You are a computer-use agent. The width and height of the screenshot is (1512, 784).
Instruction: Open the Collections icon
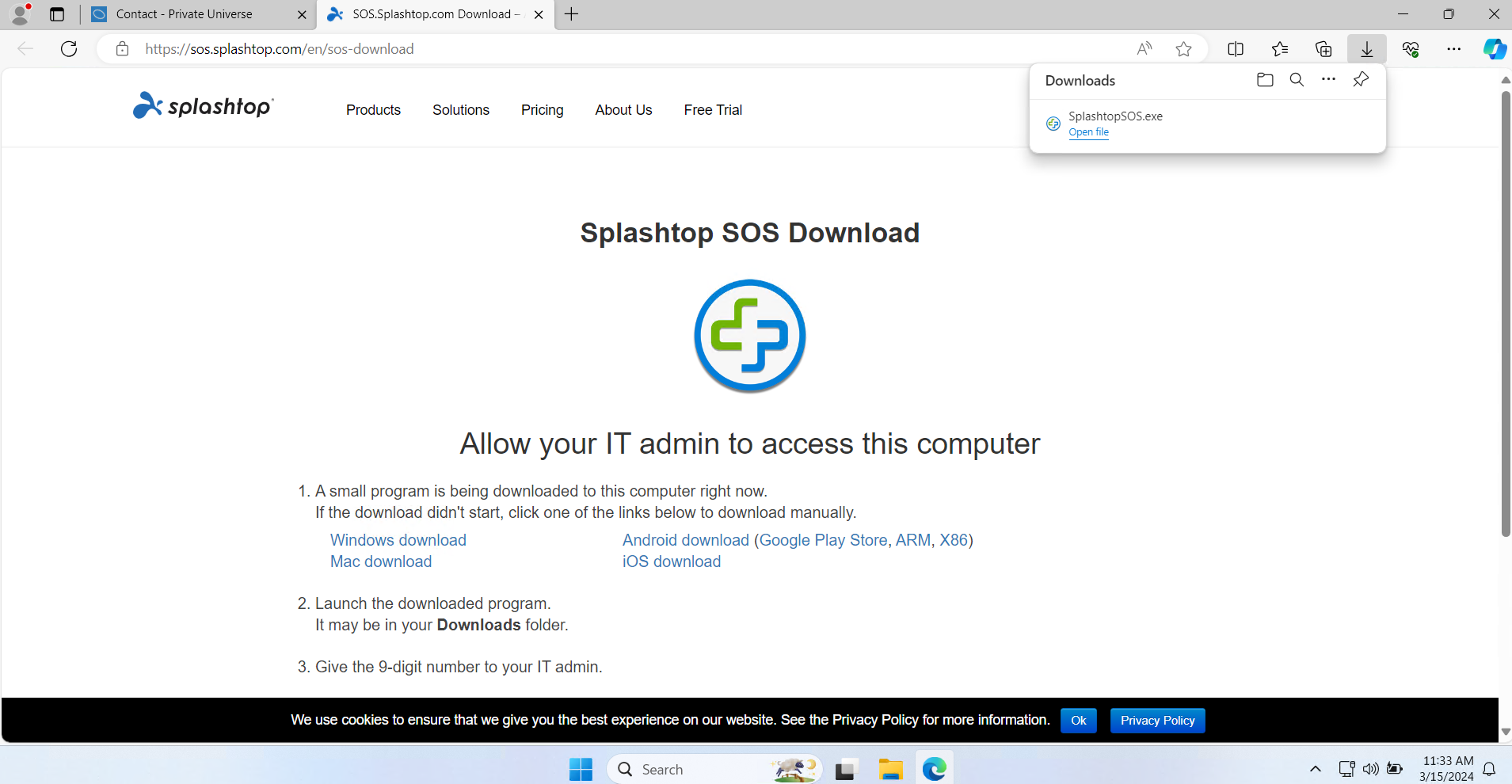click(1323, 49)
